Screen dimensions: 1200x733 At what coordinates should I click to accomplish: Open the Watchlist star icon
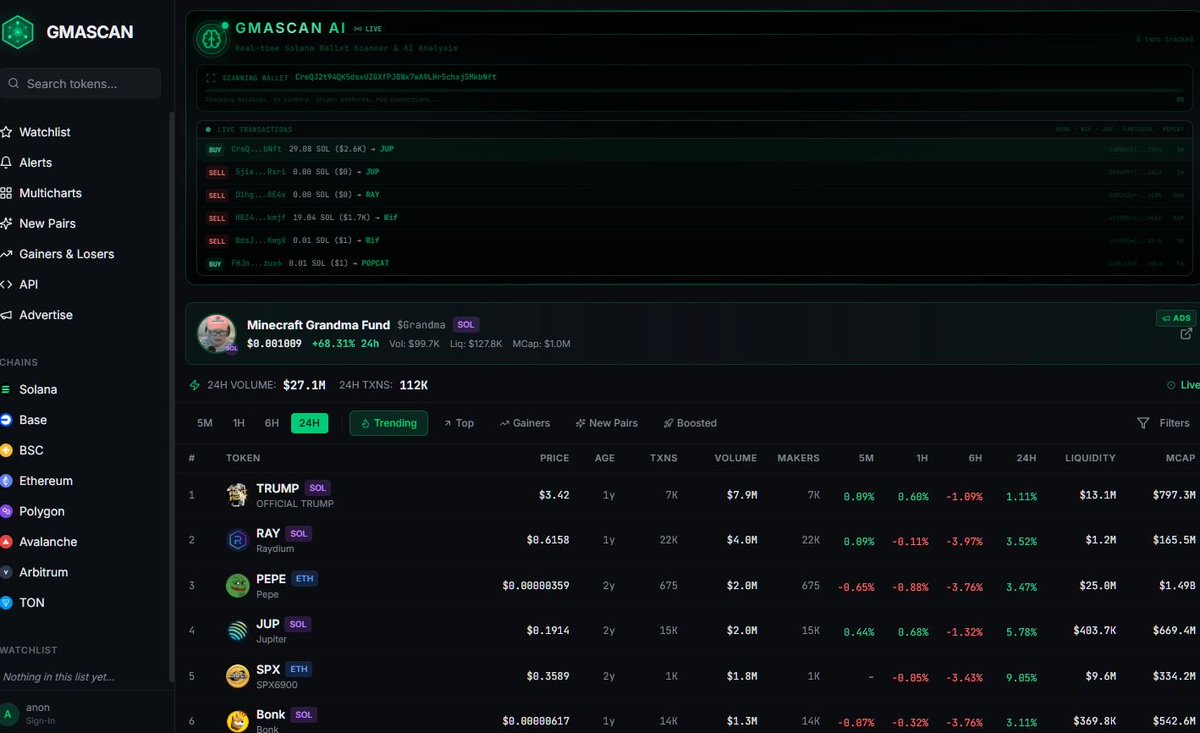(x=6, y=132)
